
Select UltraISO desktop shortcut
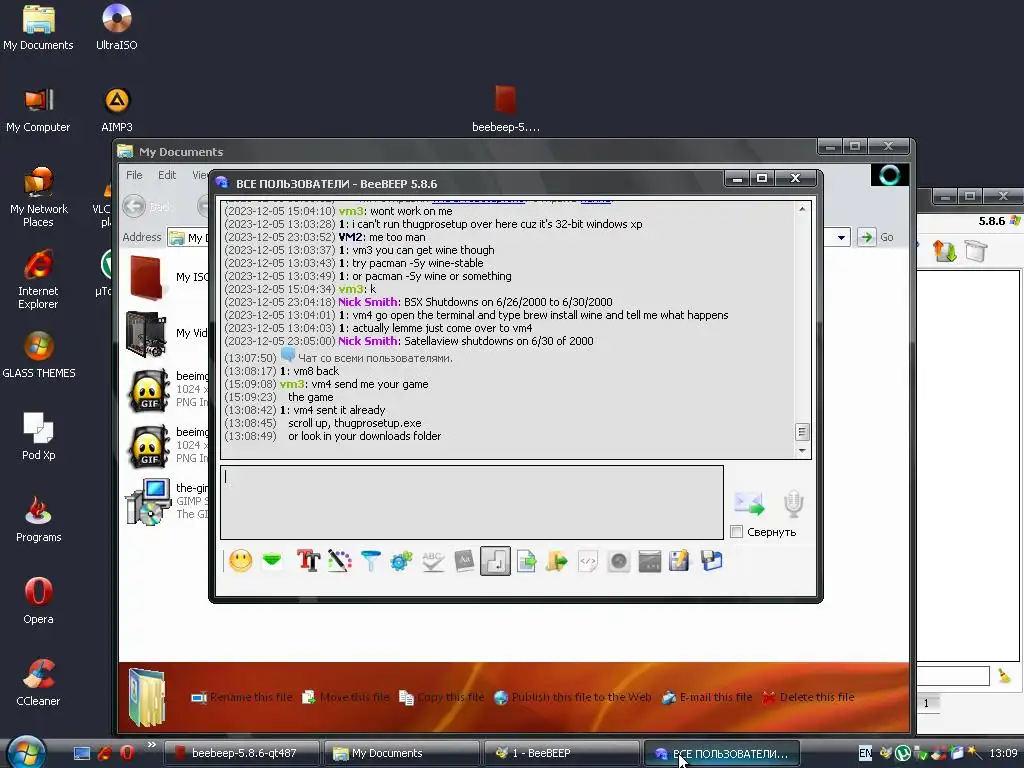point(116,27)
